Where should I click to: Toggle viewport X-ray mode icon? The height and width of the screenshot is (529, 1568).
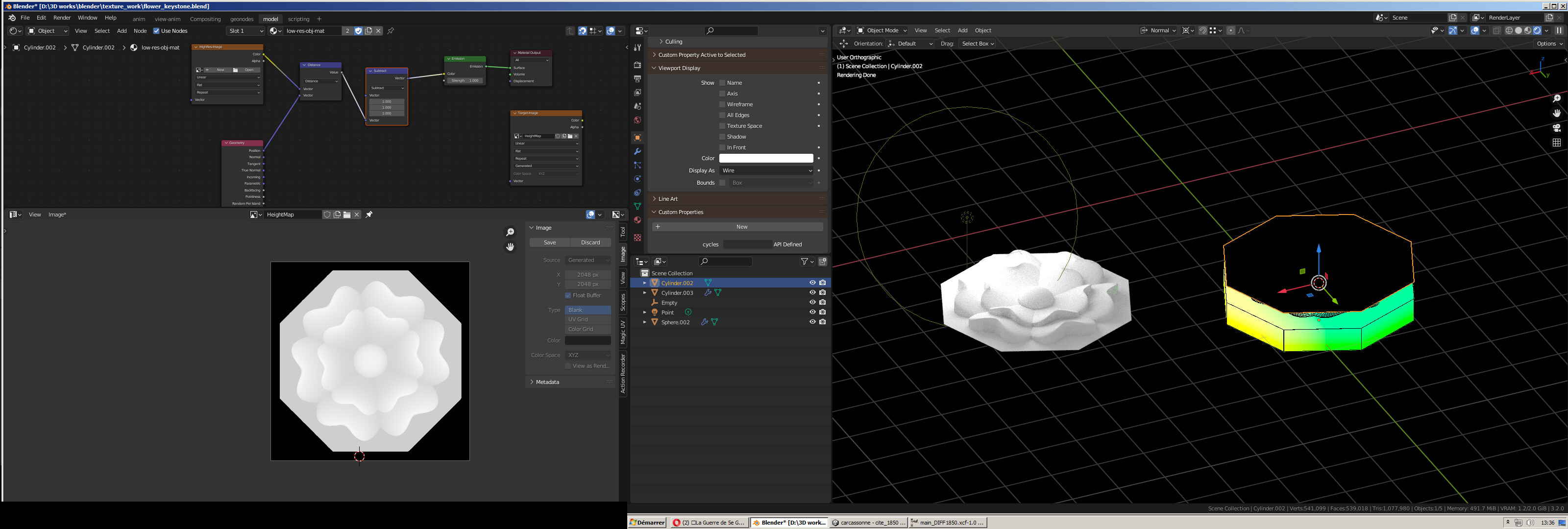[1497, 30]
